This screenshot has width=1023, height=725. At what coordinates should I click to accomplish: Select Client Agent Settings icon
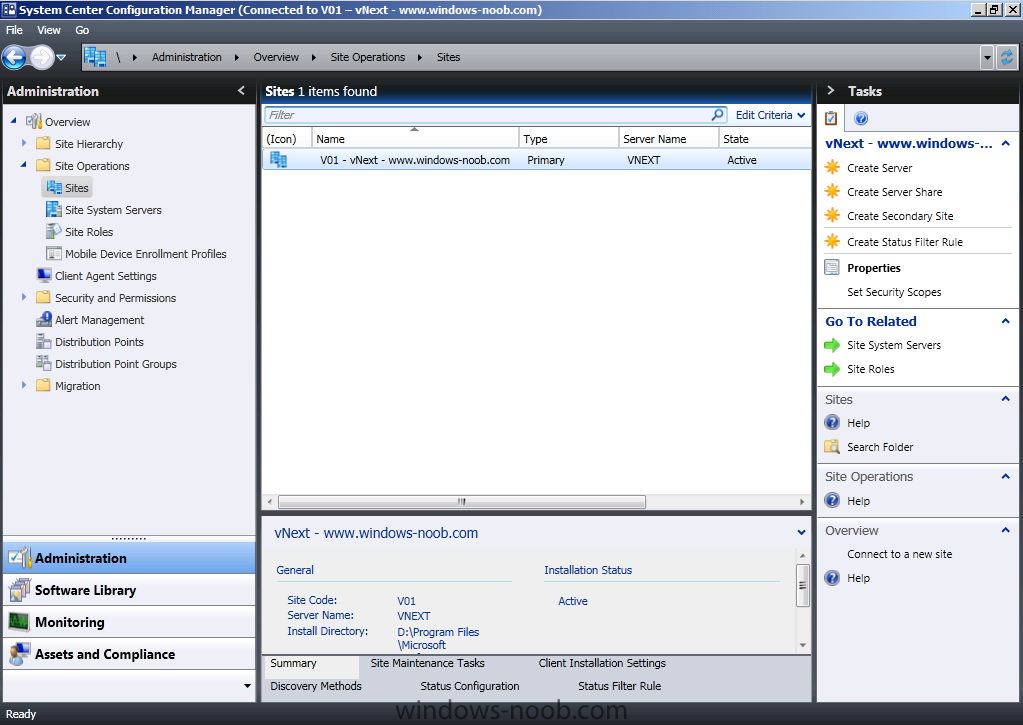44,275
